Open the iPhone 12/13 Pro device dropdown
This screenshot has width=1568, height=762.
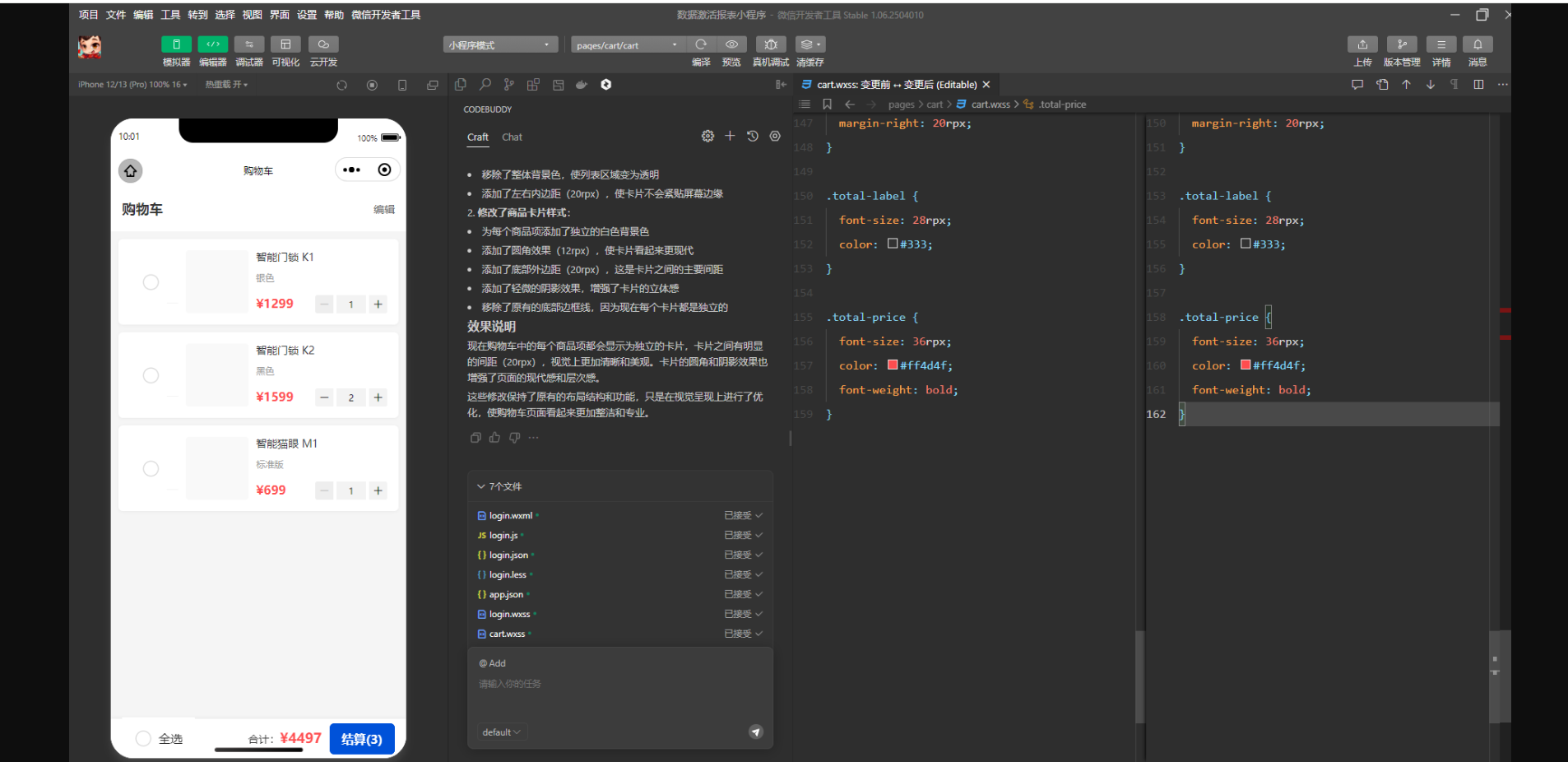pos(132,85)
